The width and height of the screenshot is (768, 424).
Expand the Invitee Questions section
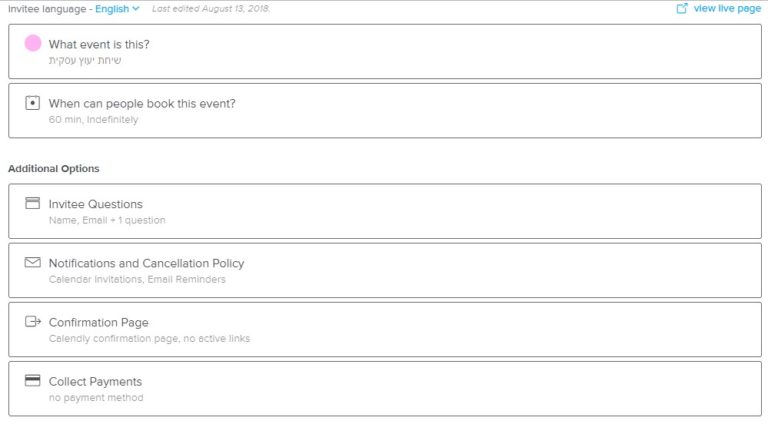(385, 211)
